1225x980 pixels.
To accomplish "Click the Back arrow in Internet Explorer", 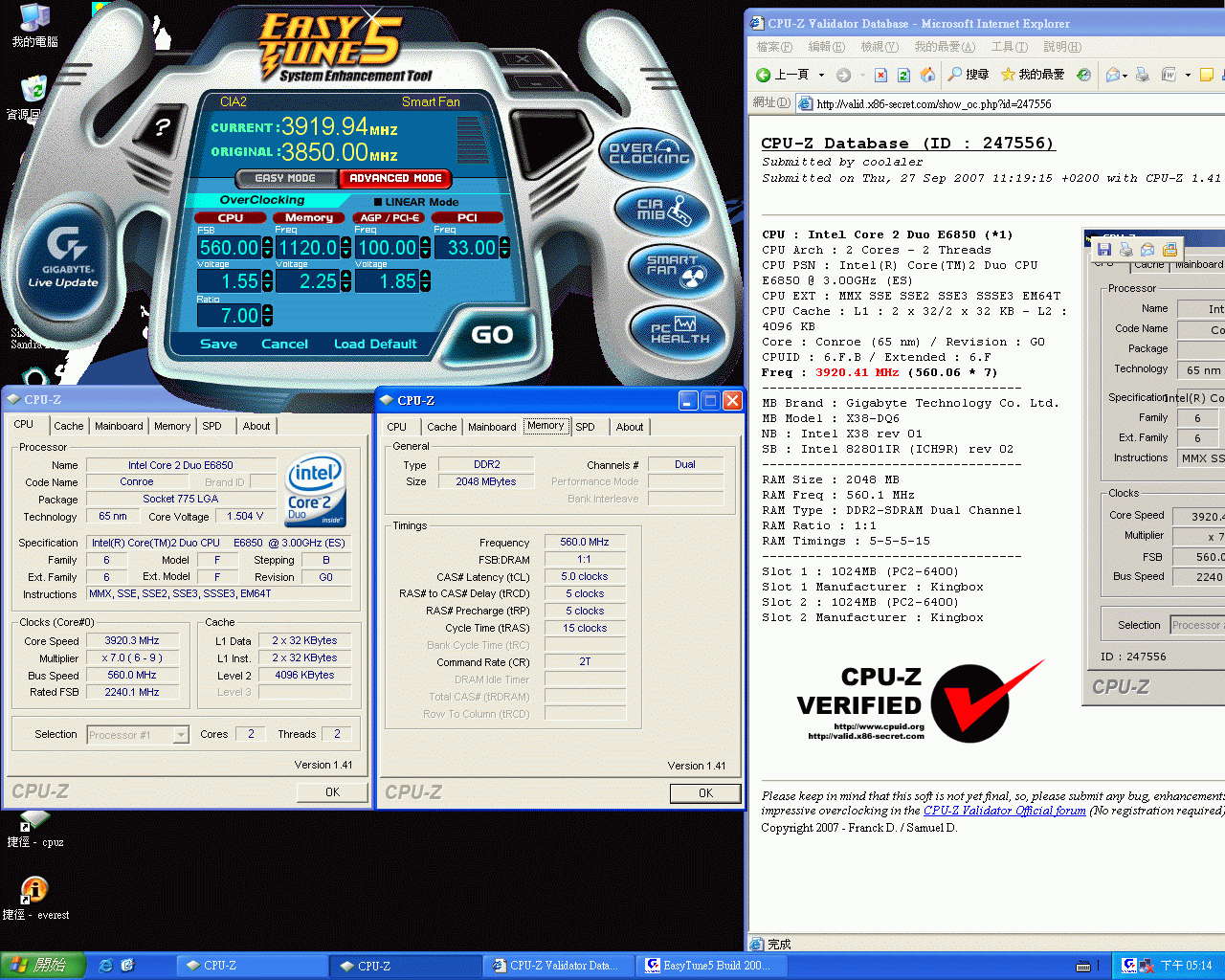I will 764,75.
